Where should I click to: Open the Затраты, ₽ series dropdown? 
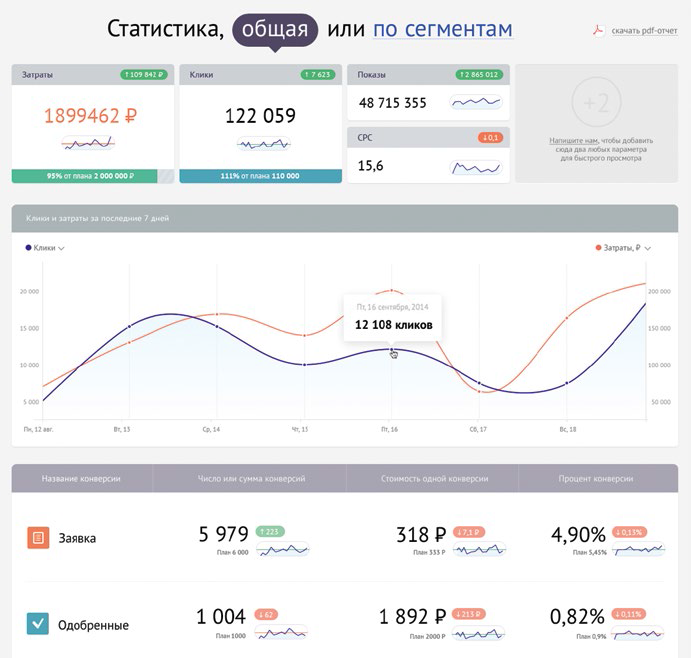623,248
